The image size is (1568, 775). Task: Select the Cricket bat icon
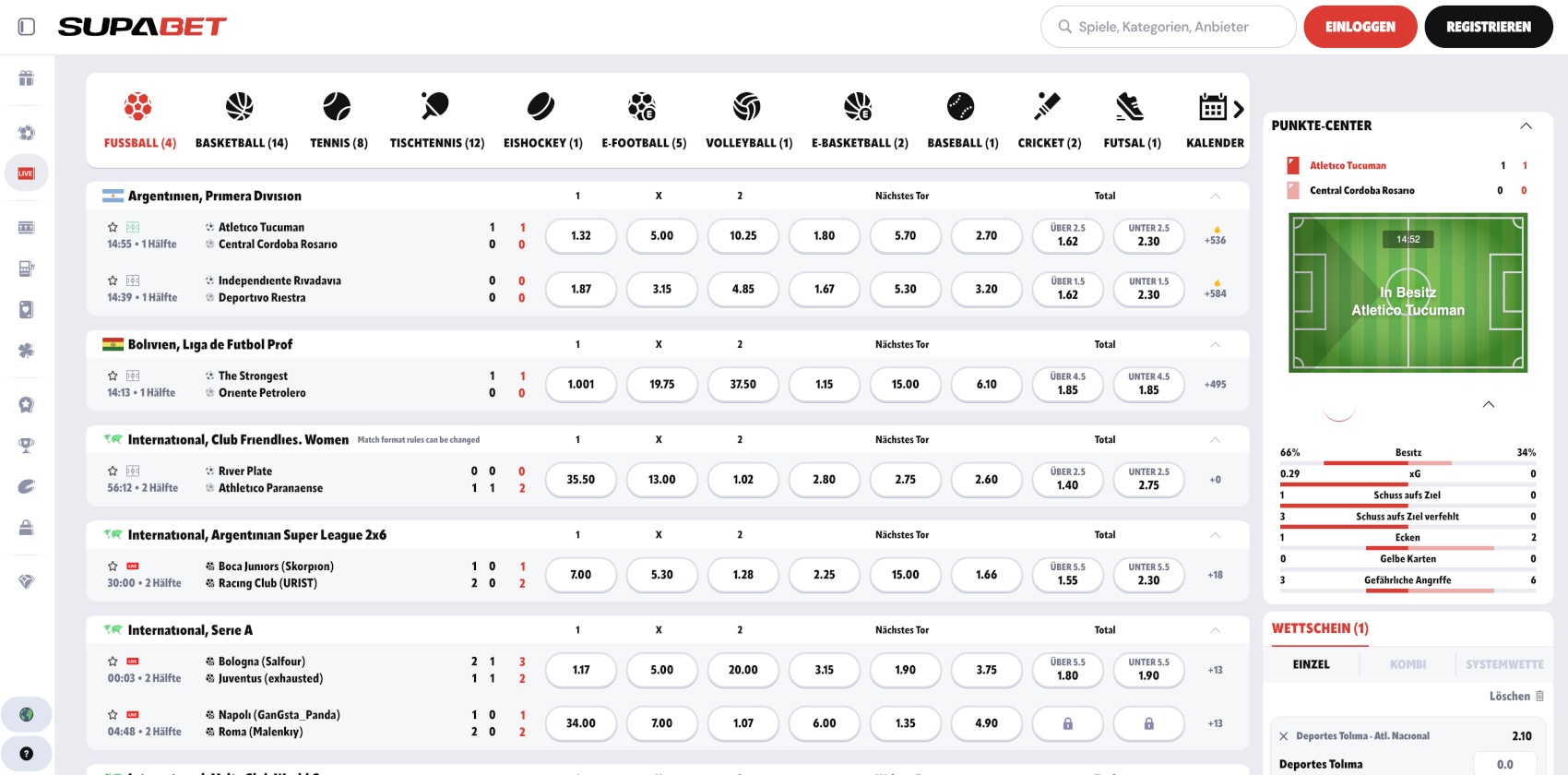1048,104
